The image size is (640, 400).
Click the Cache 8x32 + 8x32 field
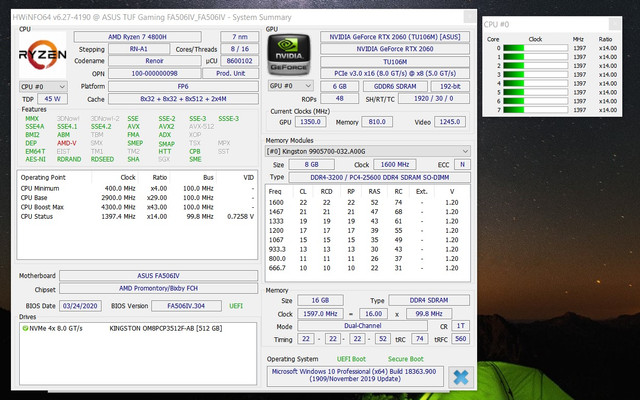click(x=183, y=99)
